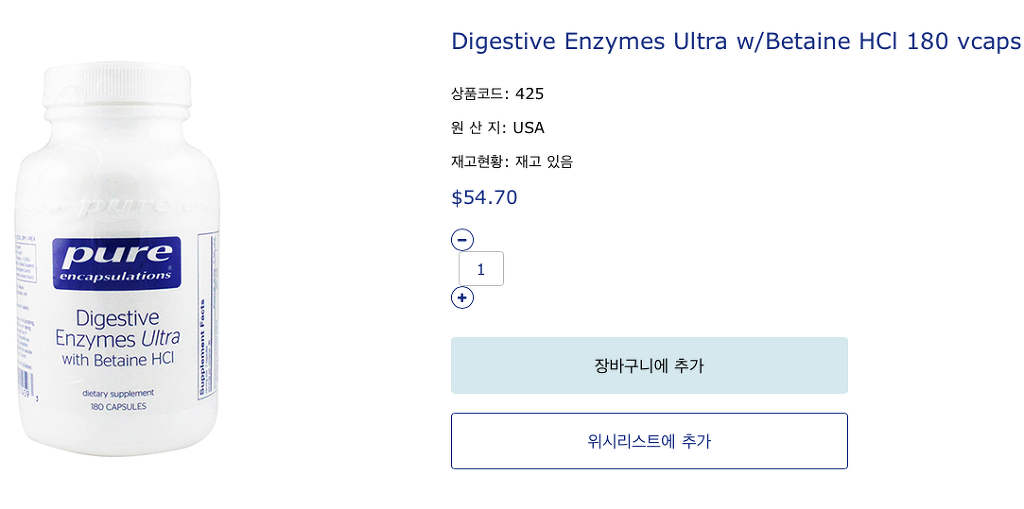This screenshot has width=1024, height=509.
Task: Click the blue Pure Encapsulations logo on bottle
Action: [117, 262]
